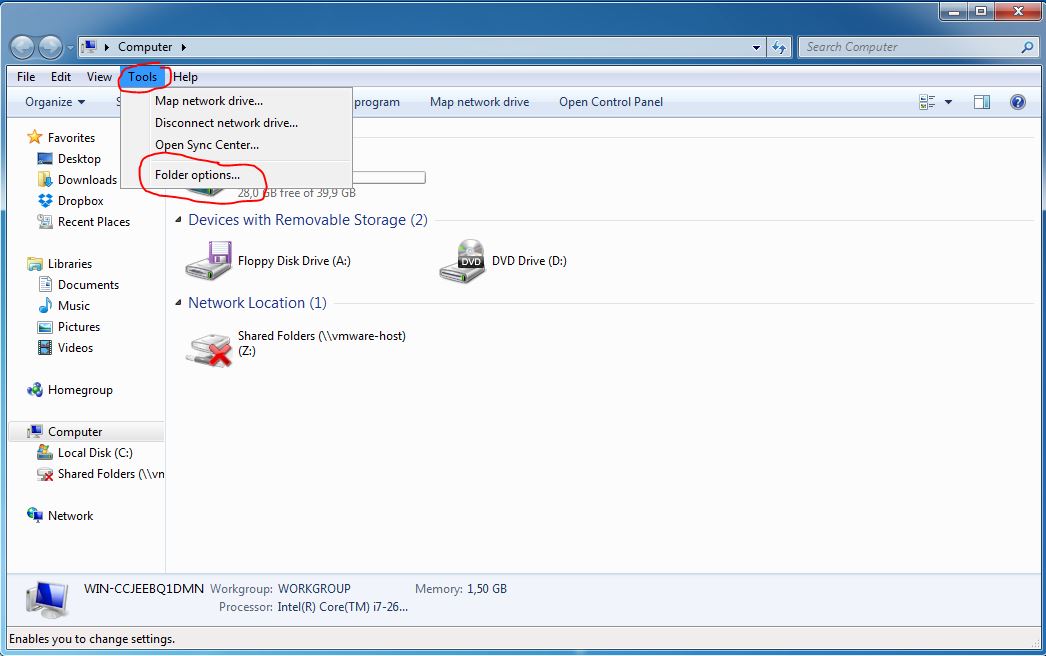The width and height of the screenshot is (1046, 656).
Task: Click the Recent Places icon
Action: pyautogui.click(x=45, y=222)
